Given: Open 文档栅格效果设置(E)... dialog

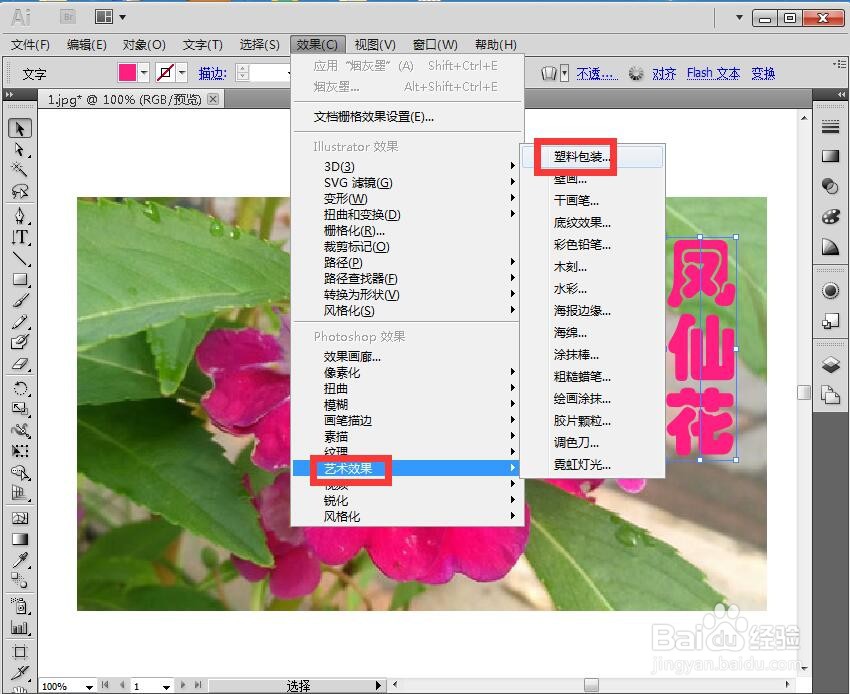Looking at the screenshot, I should point(407,117).
